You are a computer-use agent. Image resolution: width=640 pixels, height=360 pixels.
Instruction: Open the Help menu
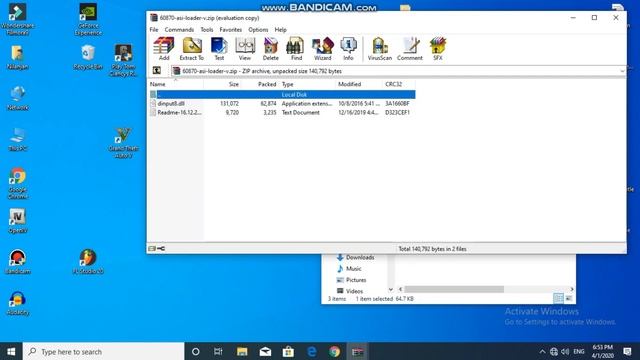[x=280, y=30]
